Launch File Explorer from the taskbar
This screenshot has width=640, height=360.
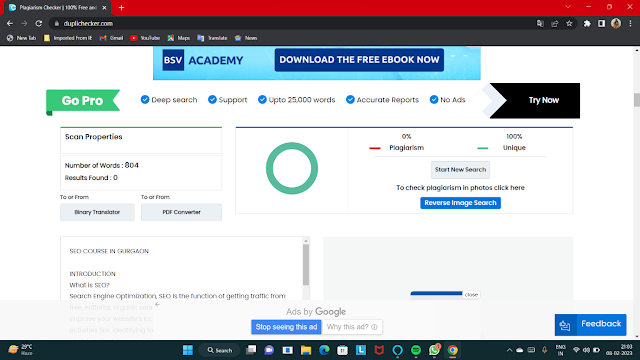click(306, 350)
